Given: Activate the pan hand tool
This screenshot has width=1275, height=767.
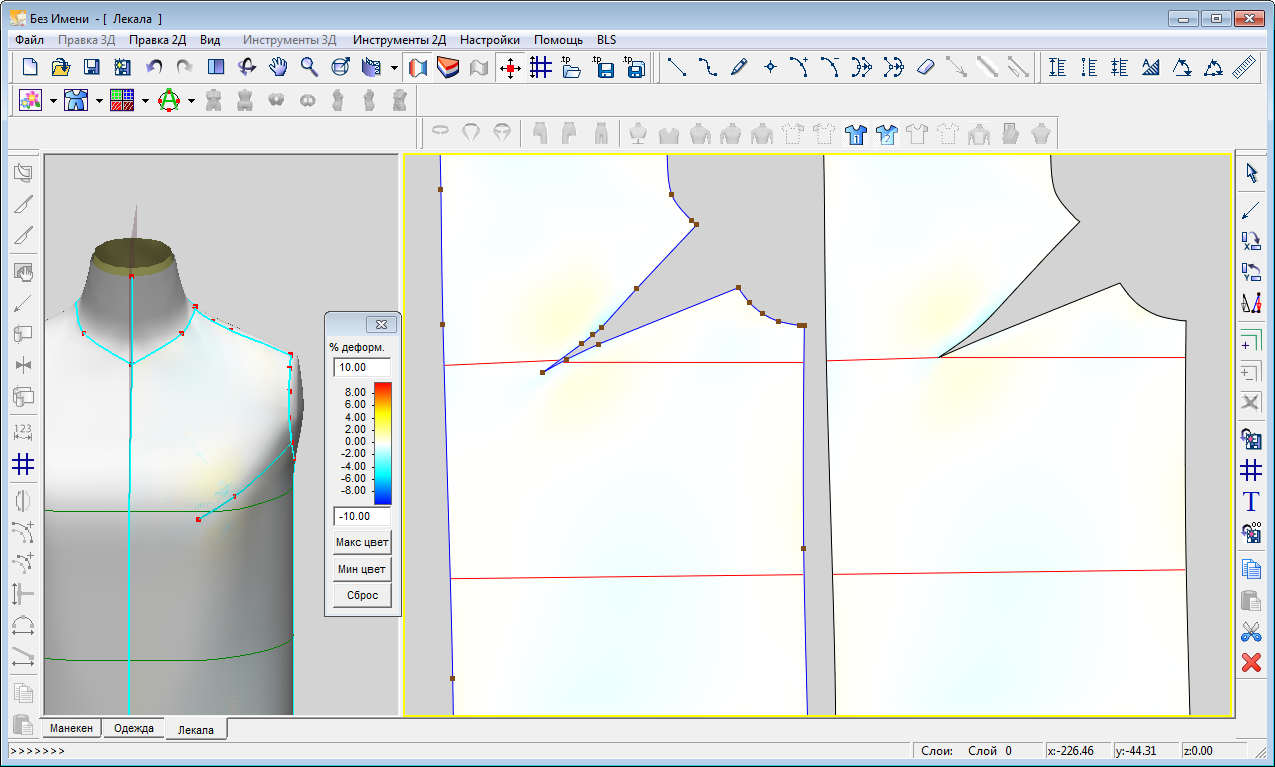Looking at the screenshot, I should (x=278, y=67).
